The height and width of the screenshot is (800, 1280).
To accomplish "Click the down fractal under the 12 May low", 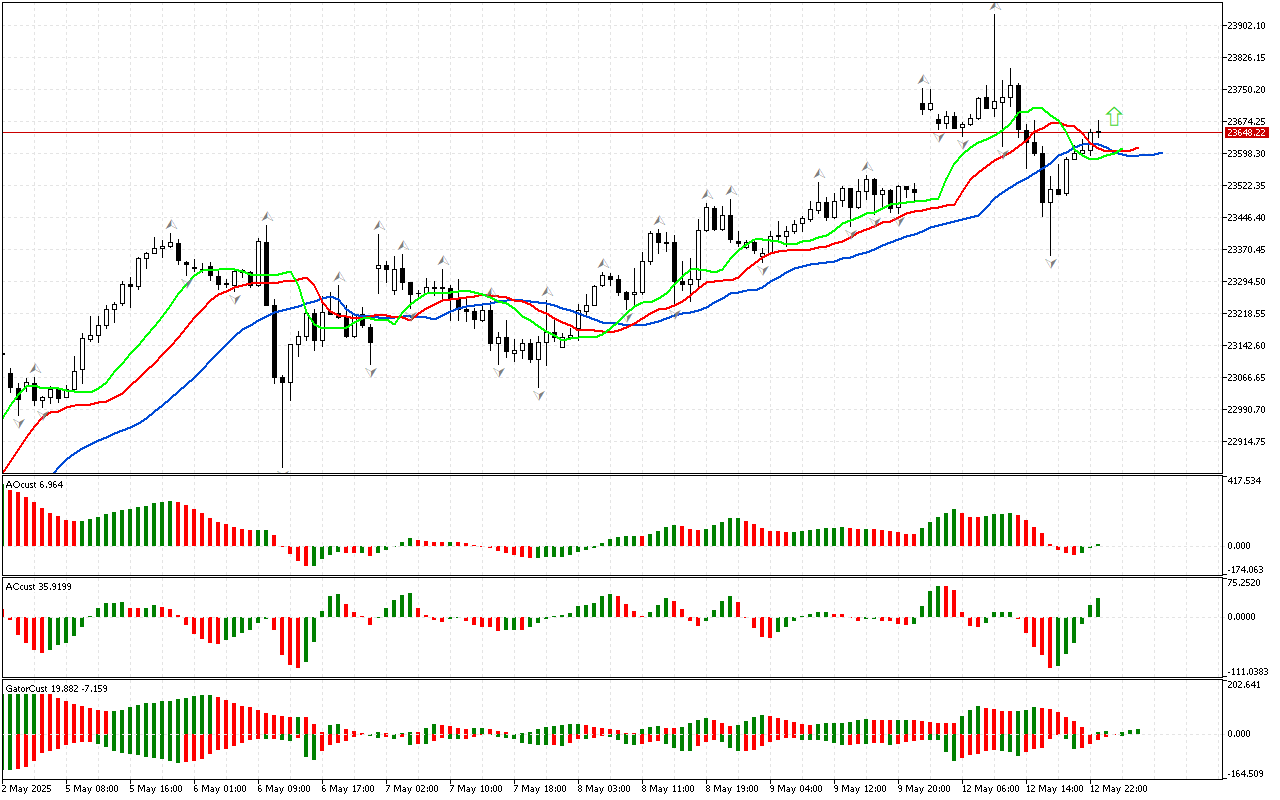I will coord(1051,263).
